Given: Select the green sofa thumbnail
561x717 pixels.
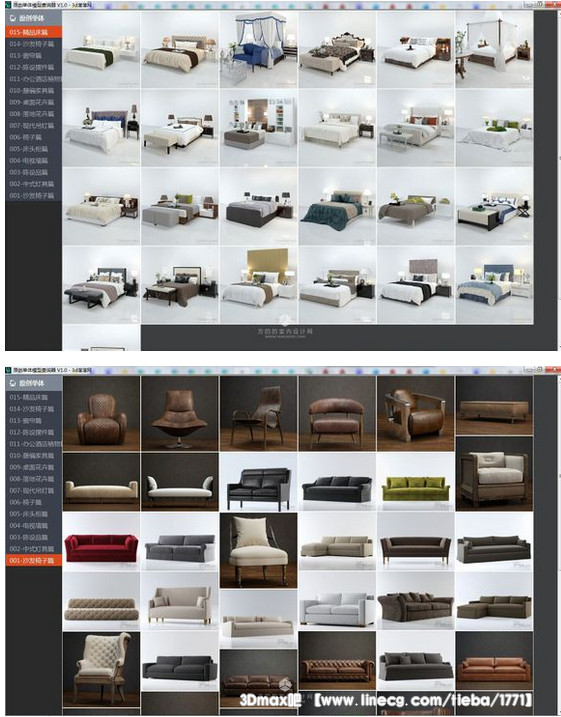Looking at the screenshot, I should coord(416,482).
